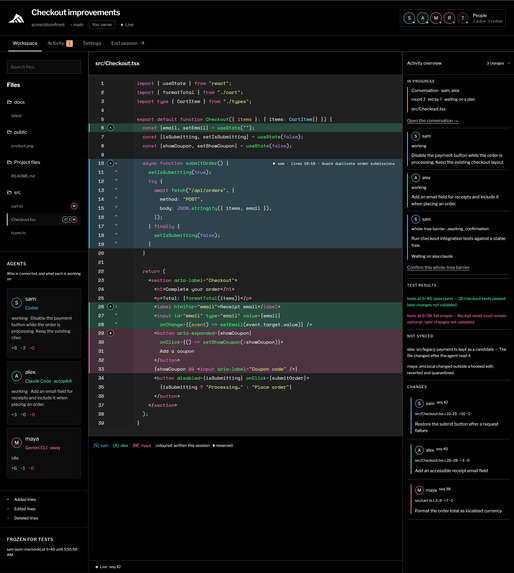Open the S avatar in the People header
The height and width of the screenshot is (573, 514).
pyautogui.click(x=409, y=18)
